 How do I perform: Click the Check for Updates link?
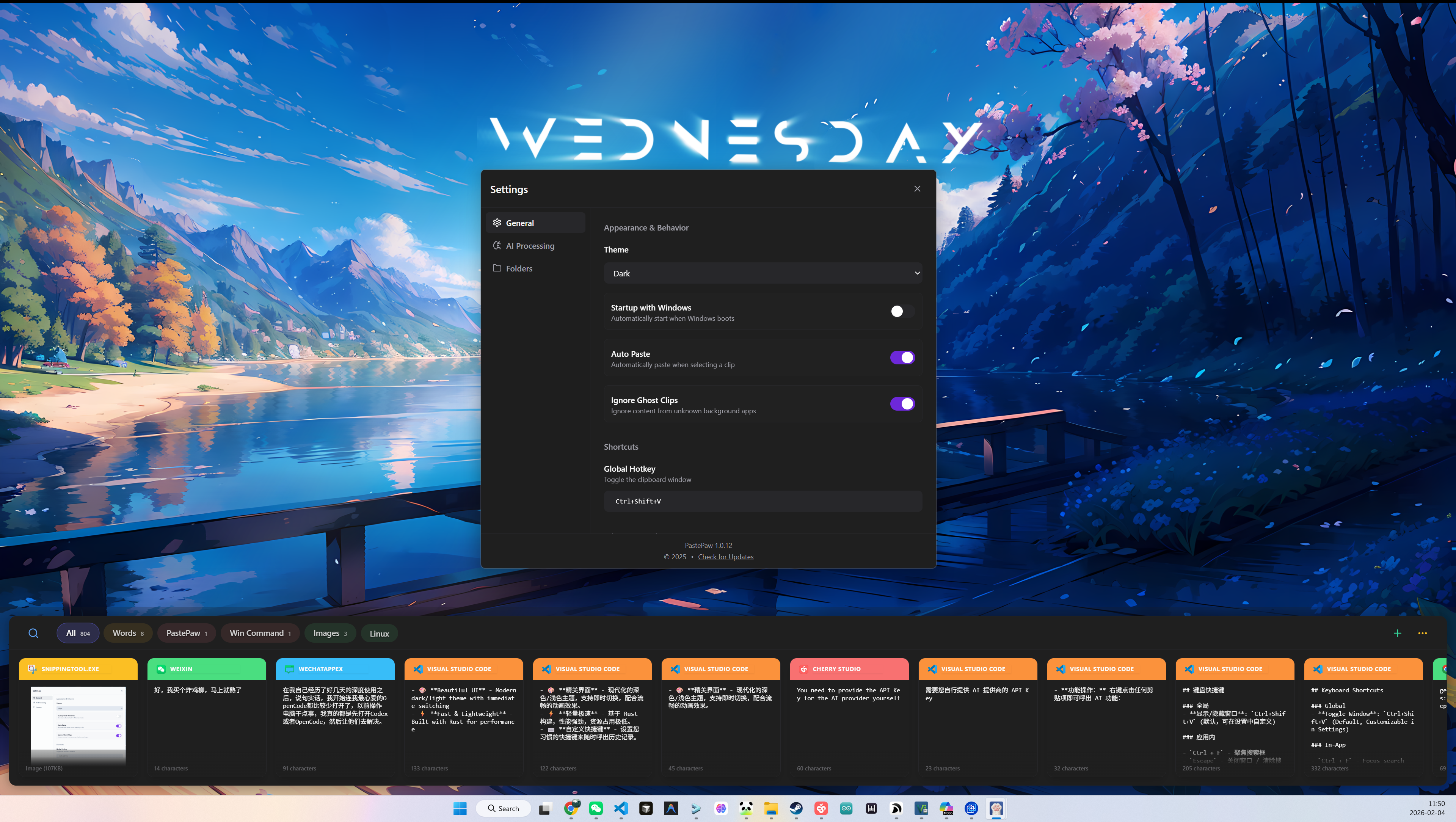(x=725, y=557)
